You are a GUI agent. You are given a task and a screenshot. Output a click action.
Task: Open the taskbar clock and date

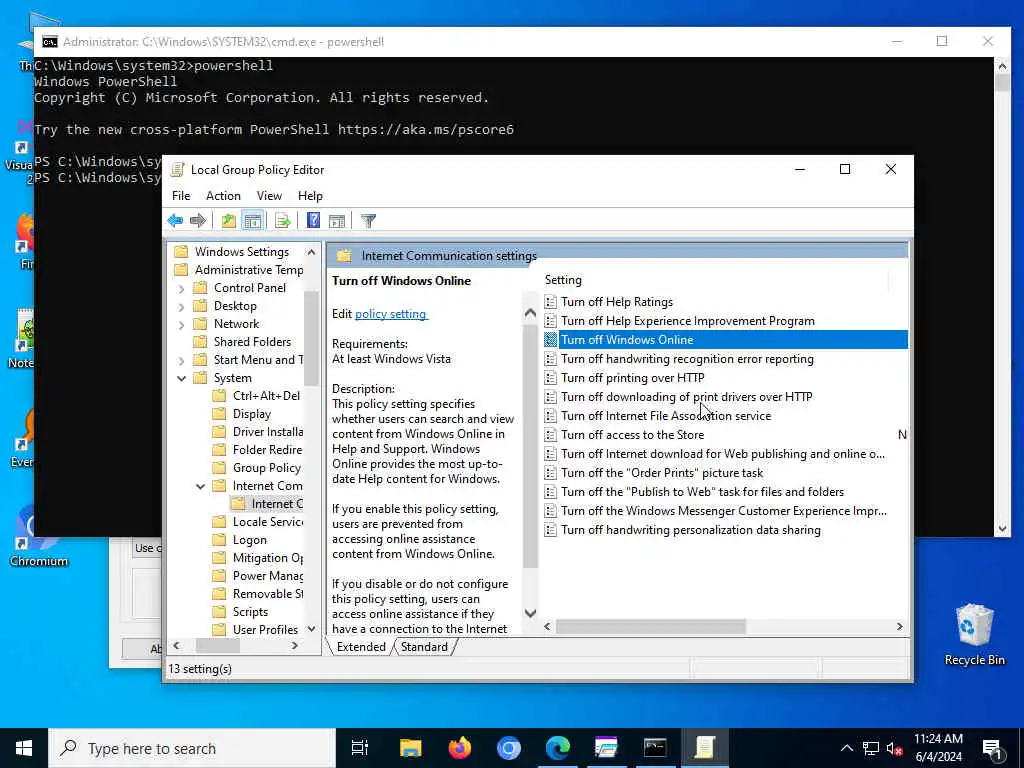pos(938,748)
